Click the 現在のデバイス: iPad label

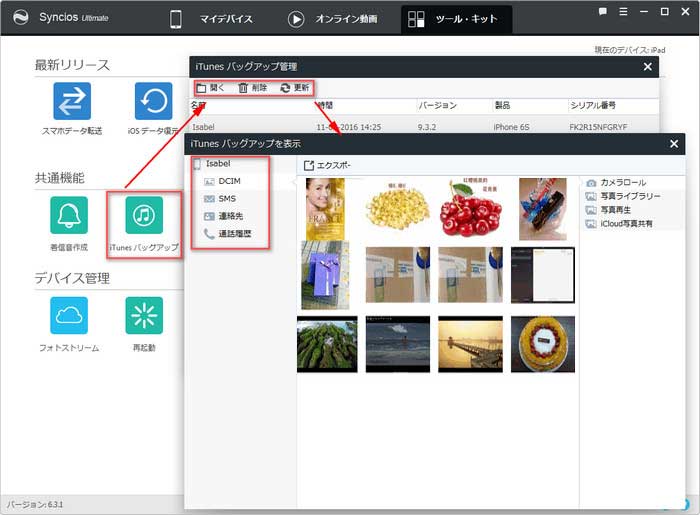(629, 50)
